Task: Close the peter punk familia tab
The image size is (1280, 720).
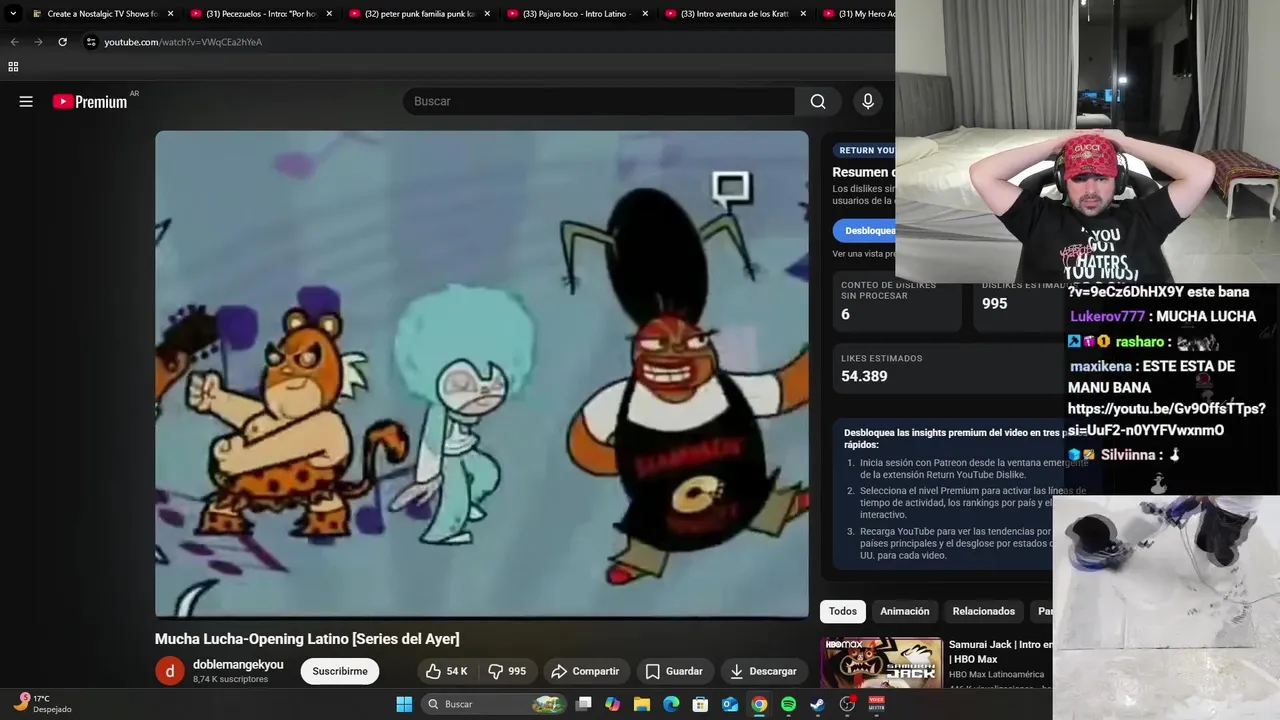Action: click(x=487, y=14)
